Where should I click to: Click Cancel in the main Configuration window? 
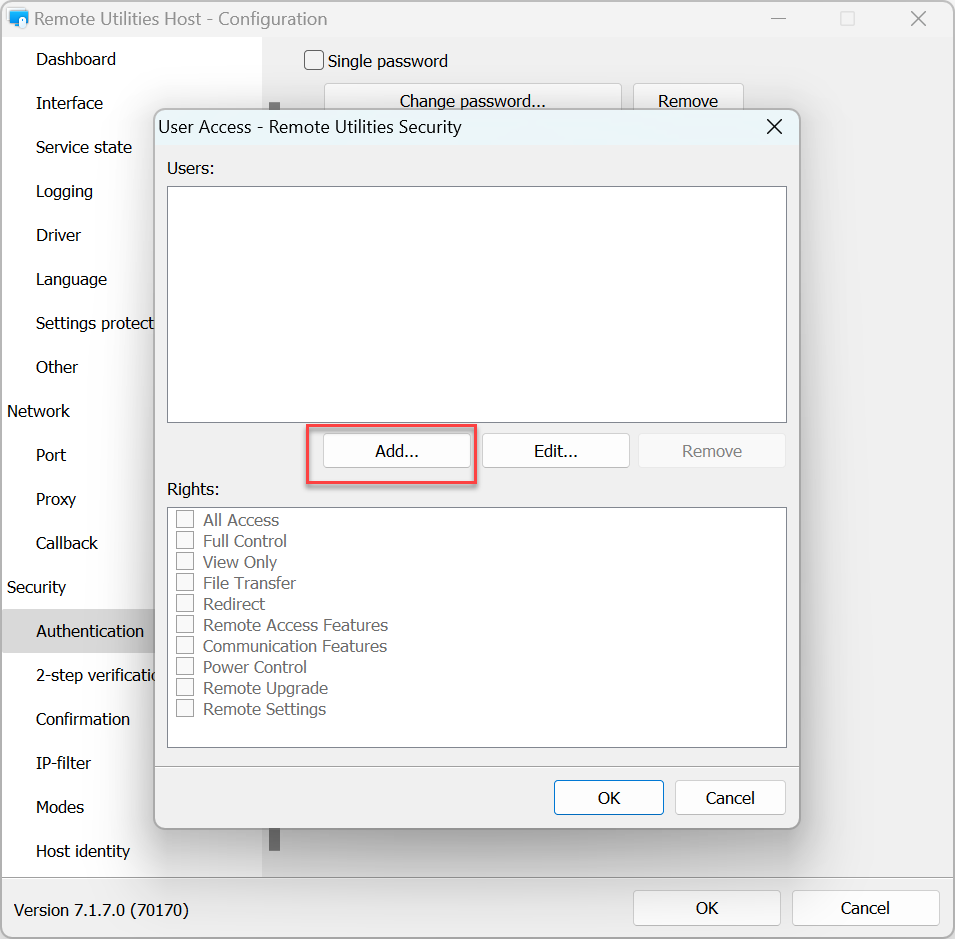[x=864, y=908]
